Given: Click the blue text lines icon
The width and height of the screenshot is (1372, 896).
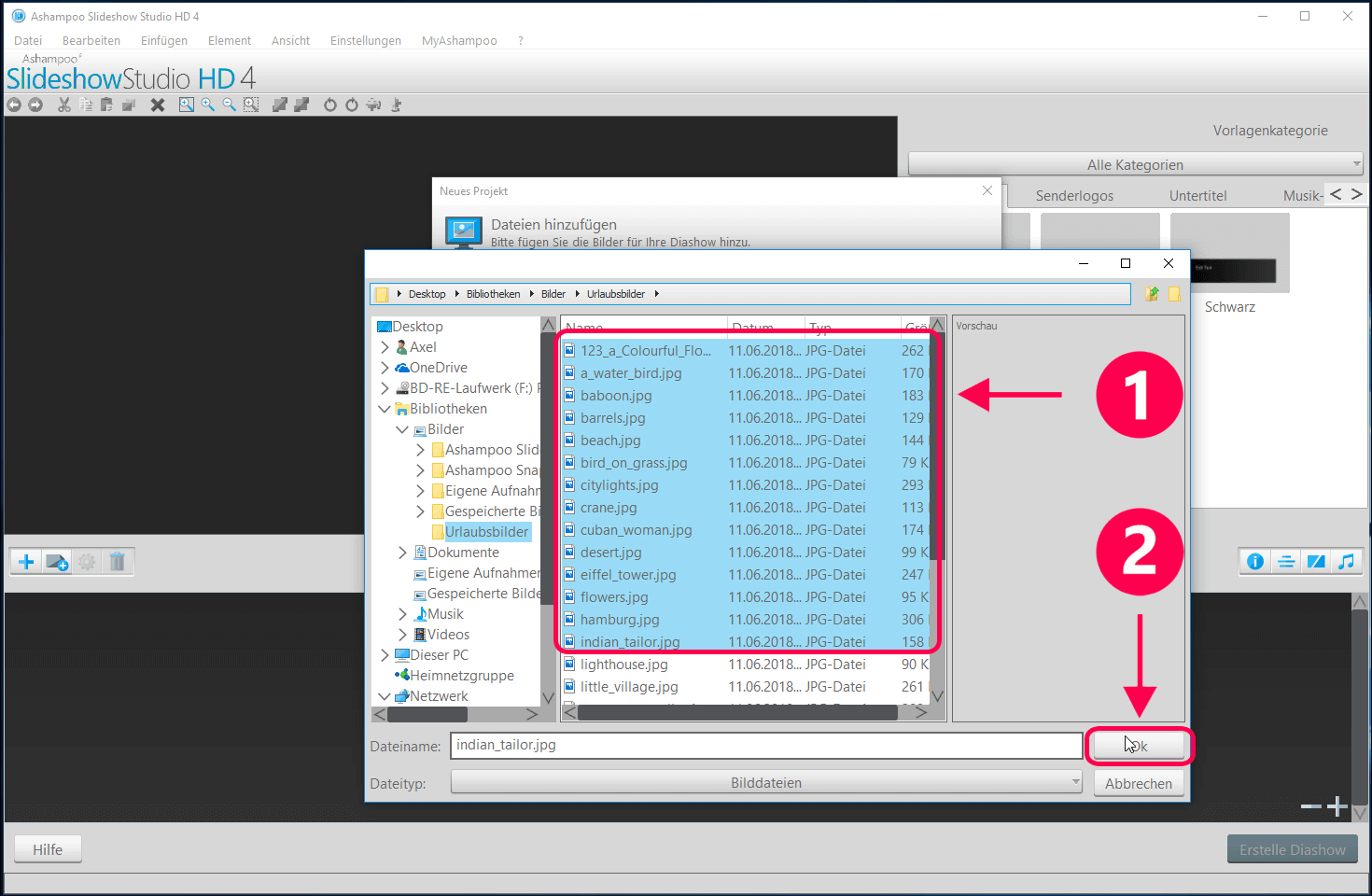Looking at the screenshot, I should click(x=1286, y=561).
